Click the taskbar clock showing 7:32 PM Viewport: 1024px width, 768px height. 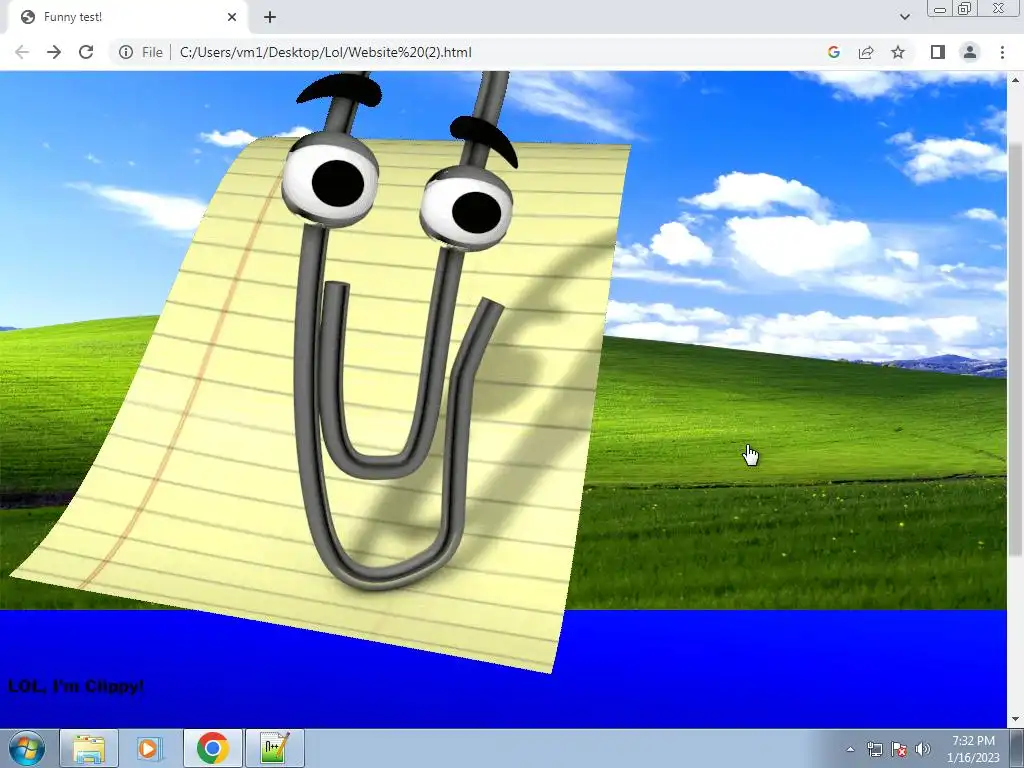tap(973, 749)
